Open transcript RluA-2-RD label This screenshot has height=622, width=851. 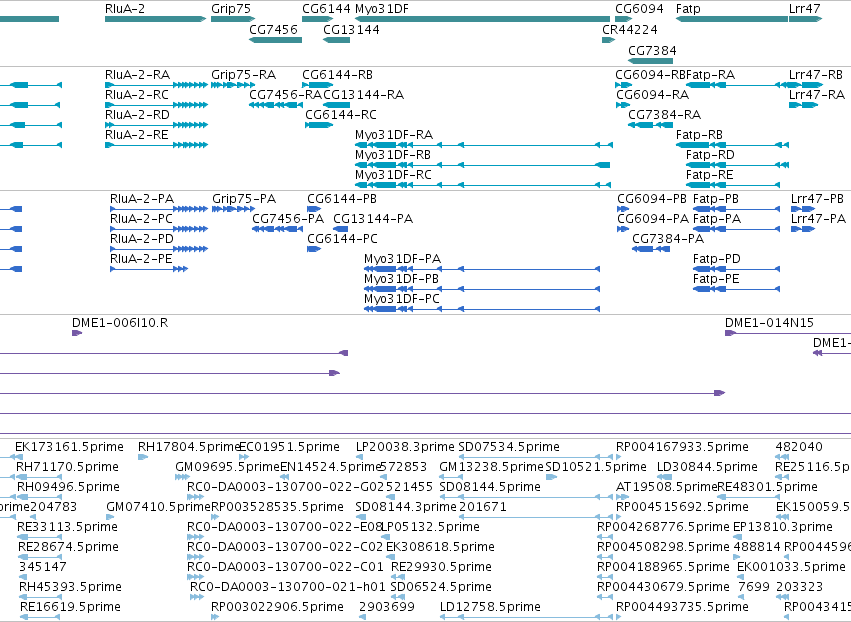(x=137, y=115)
